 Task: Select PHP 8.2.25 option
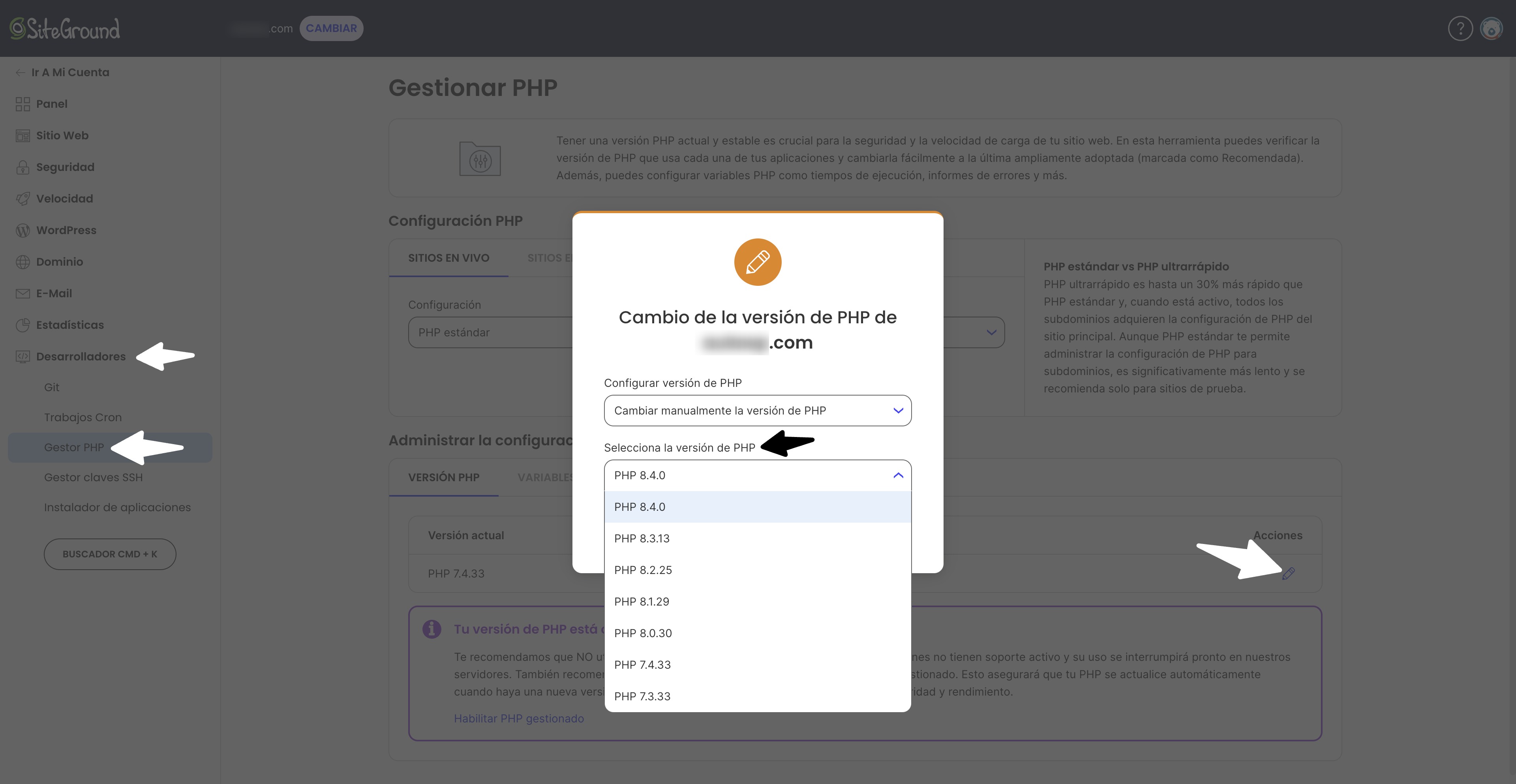pos(758,570)
